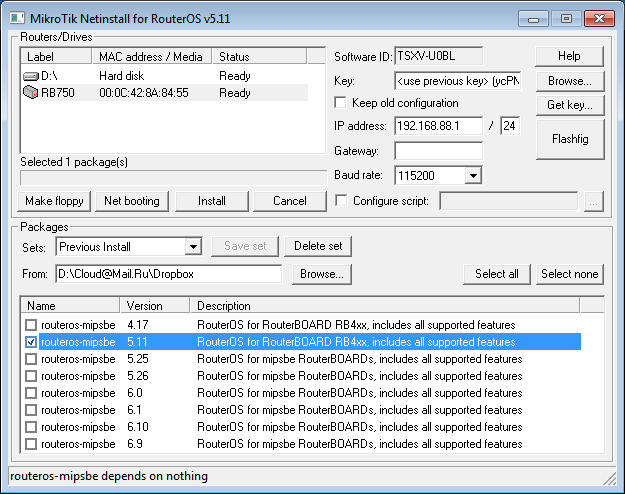Click the Install button
This screenshot has height=494, width=625.
click(212, 201)
